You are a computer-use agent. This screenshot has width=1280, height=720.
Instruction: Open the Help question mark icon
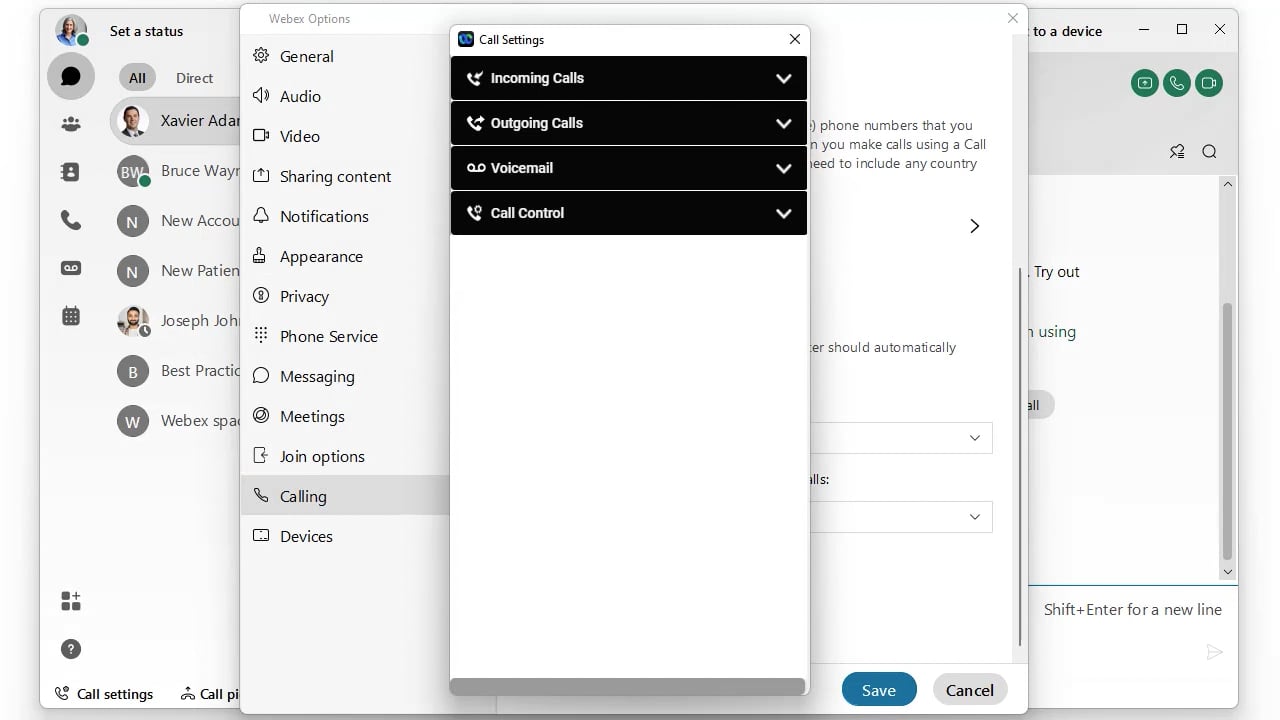(71, 649)
